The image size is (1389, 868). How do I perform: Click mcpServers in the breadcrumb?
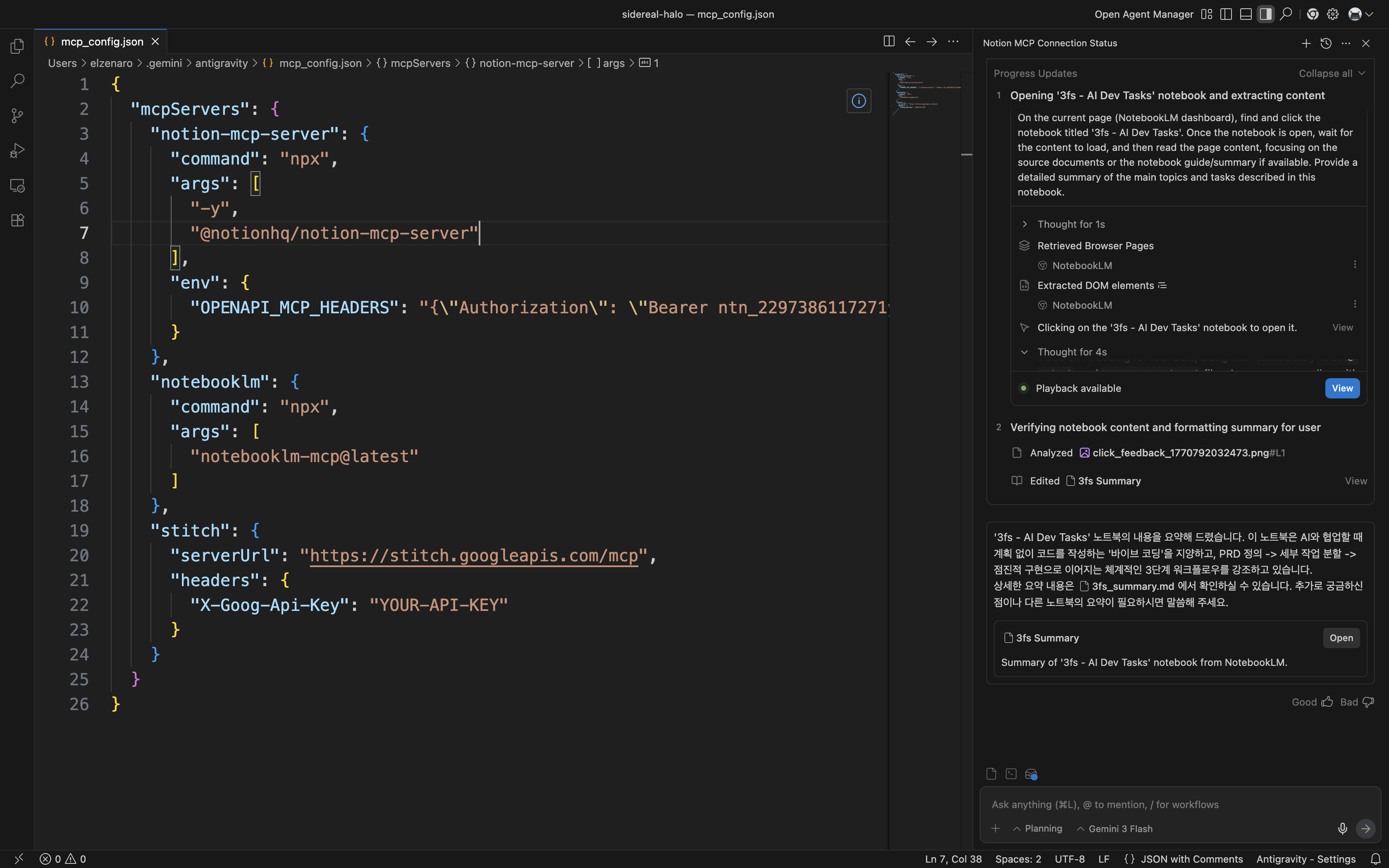tap(414, 63)
